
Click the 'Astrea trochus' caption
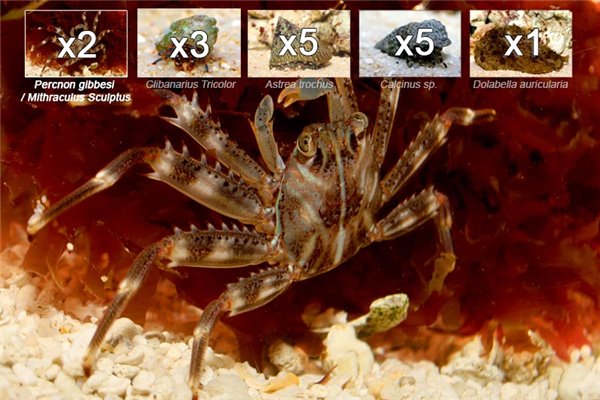click(299, 85)
